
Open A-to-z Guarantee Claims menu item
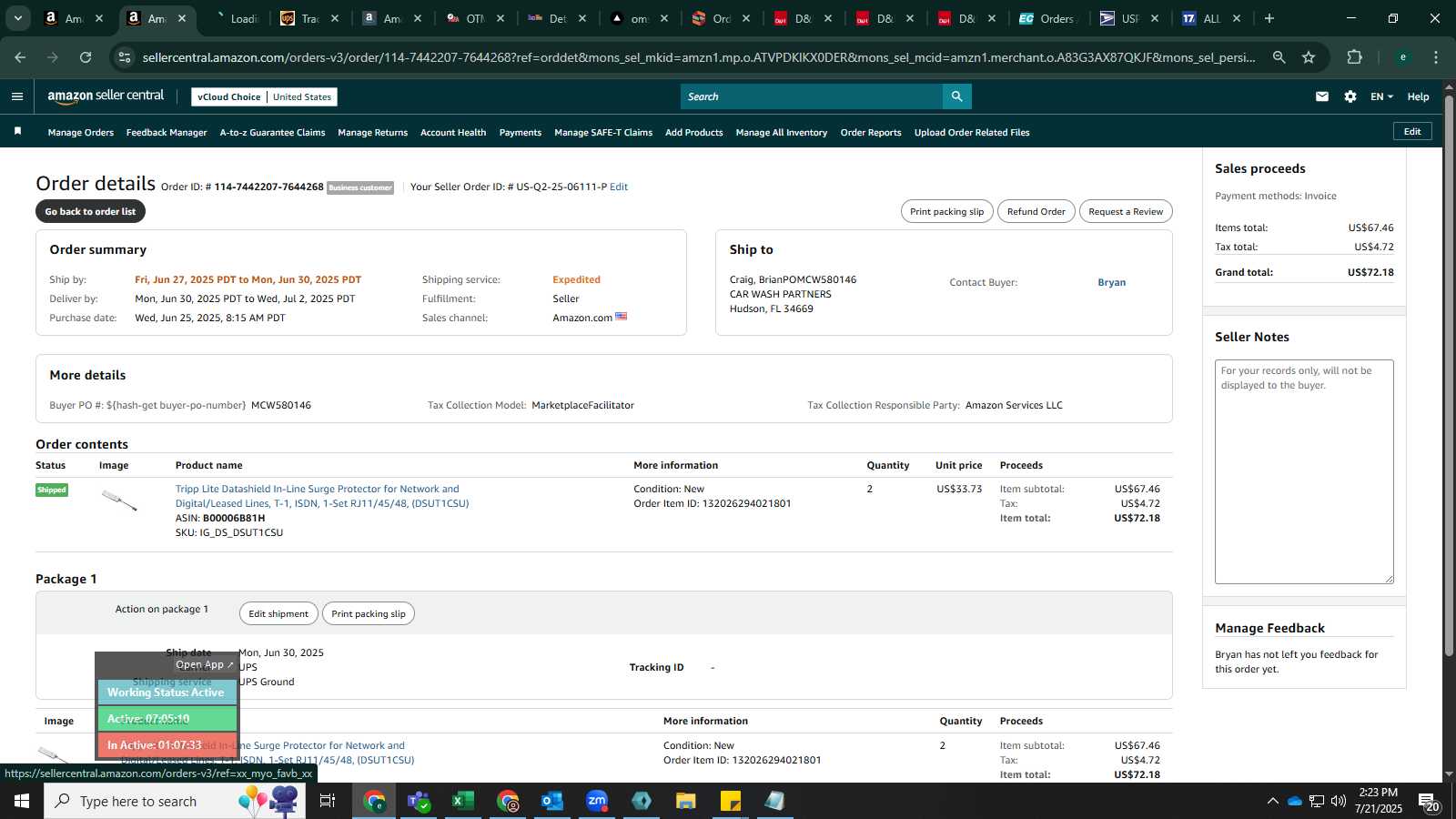click(x=272, y=133)
